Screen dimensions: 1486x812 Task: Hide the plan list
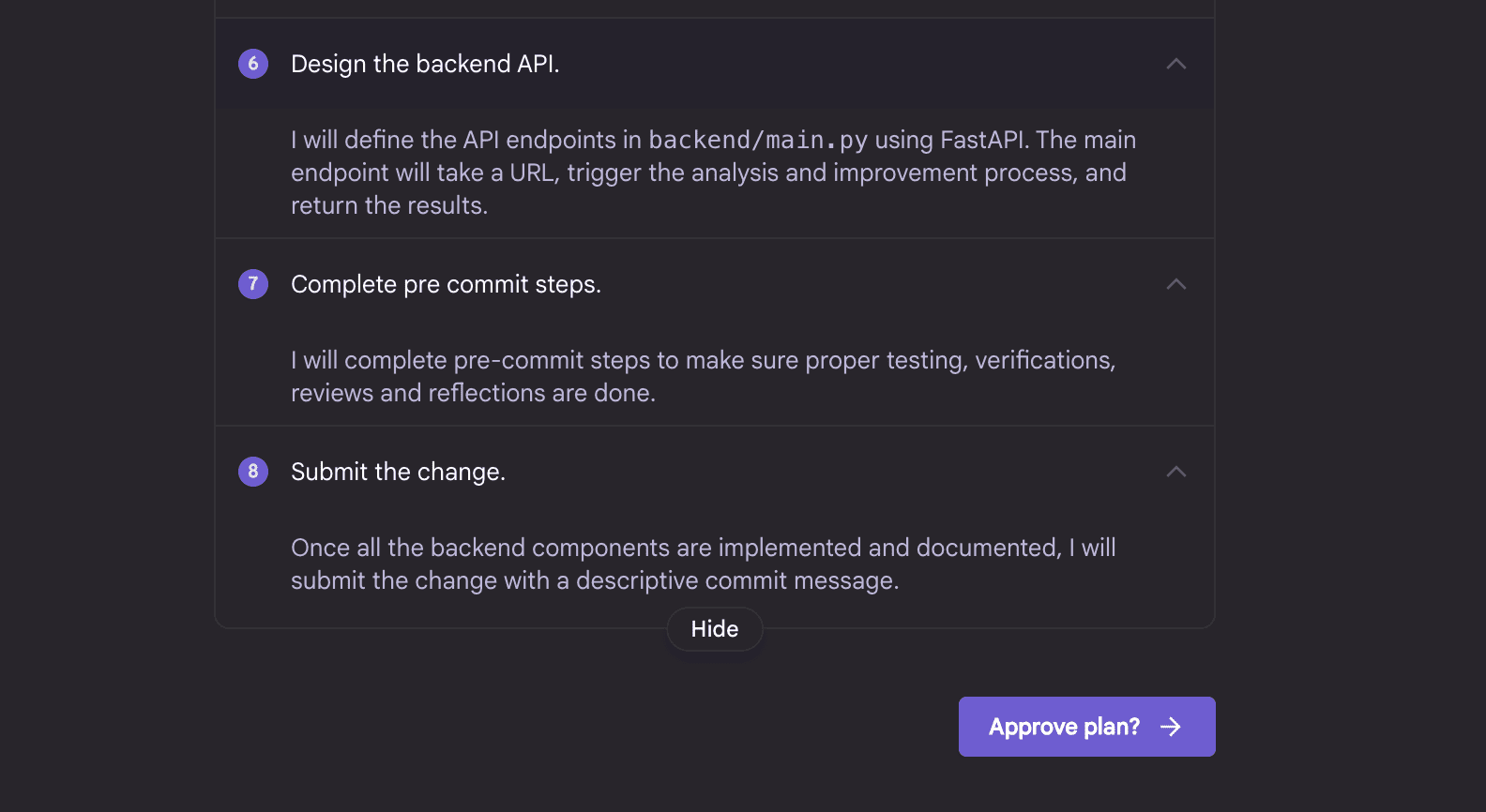point(714,628)
